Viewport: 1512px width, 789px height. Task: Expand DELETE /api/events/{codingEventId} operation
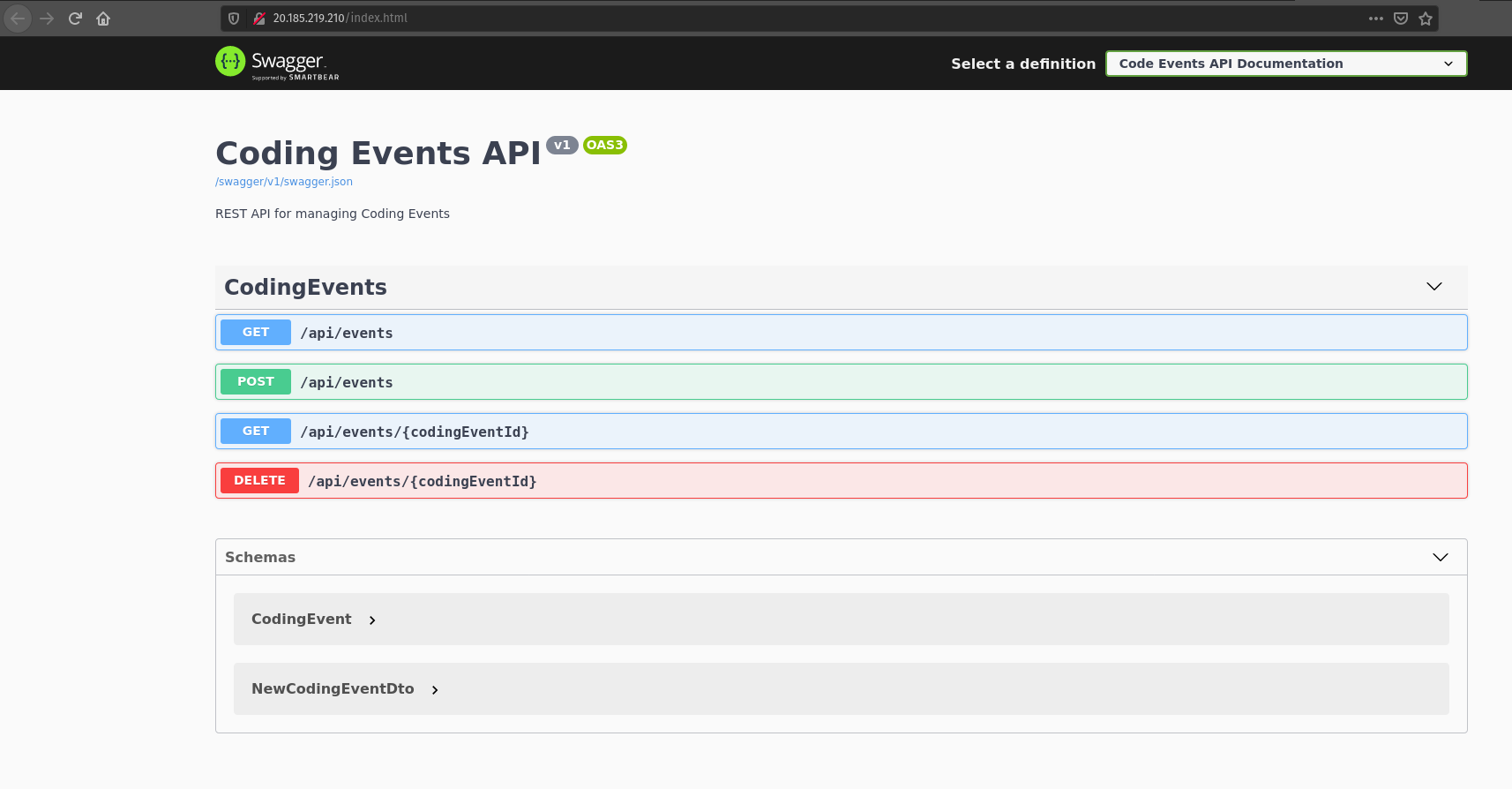(842, 481)
